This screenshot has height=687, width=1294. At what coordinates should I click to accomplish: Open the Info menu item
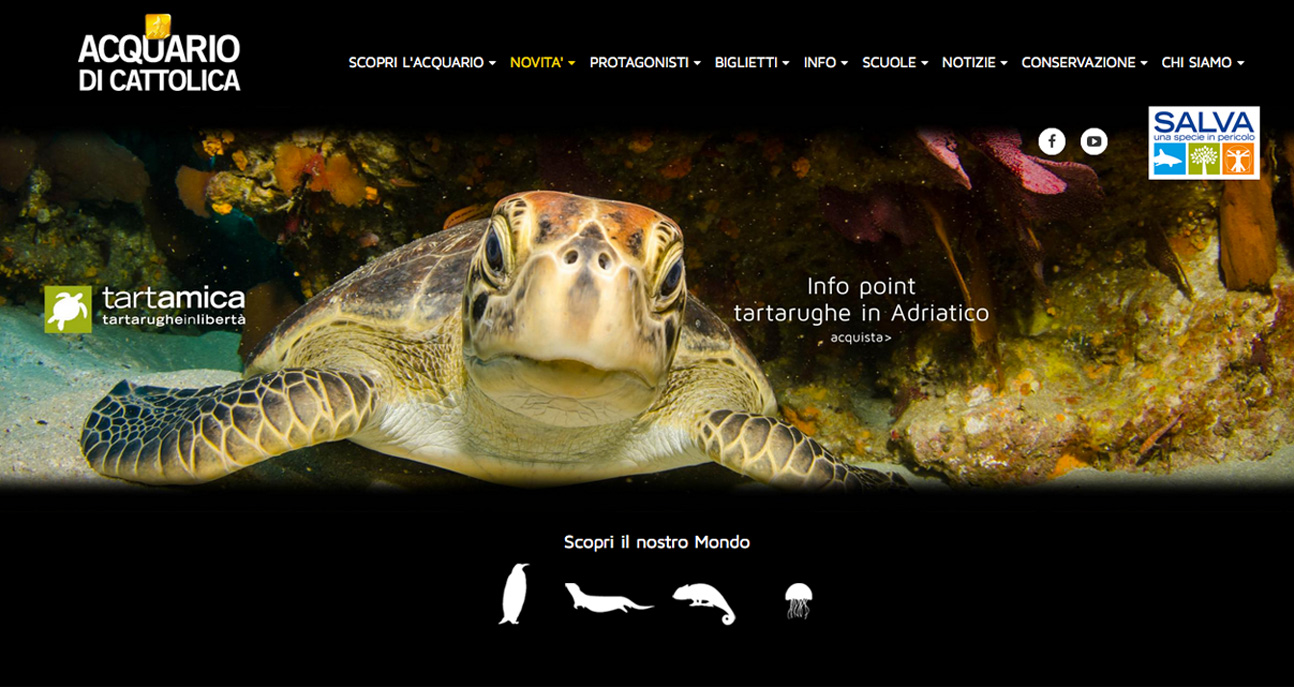[x=826, y=62]
